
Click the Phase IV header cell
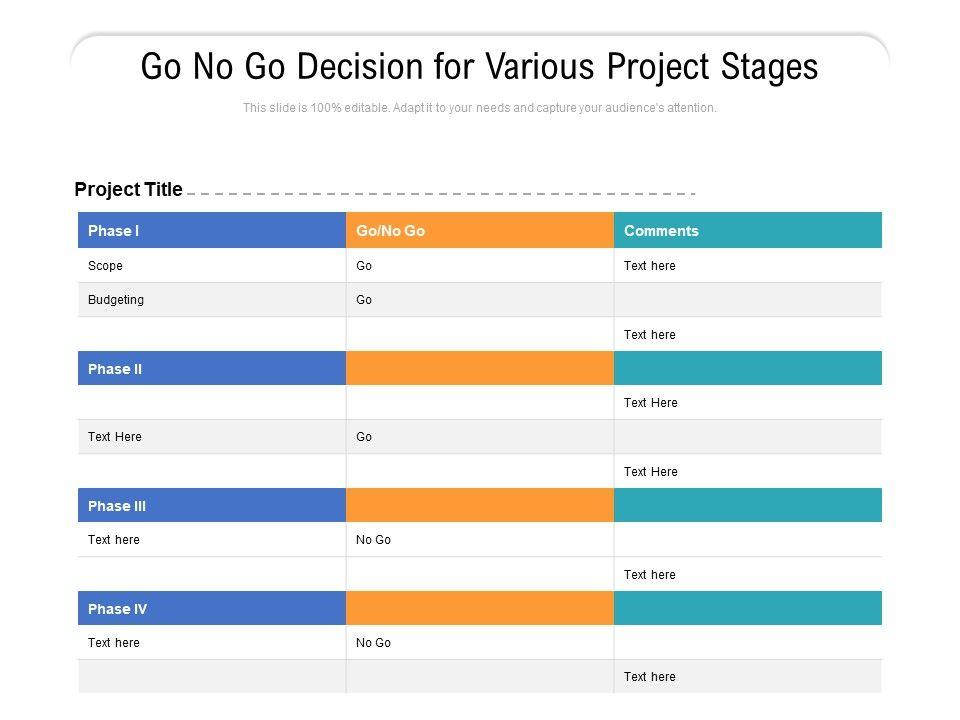211,609
